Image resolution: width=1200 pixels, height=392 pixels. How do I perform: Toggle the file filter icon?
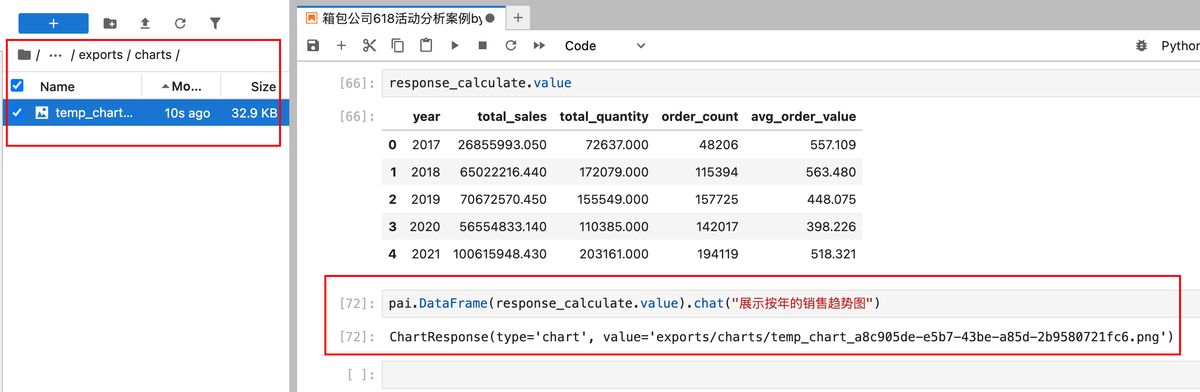tap(215, 23)
